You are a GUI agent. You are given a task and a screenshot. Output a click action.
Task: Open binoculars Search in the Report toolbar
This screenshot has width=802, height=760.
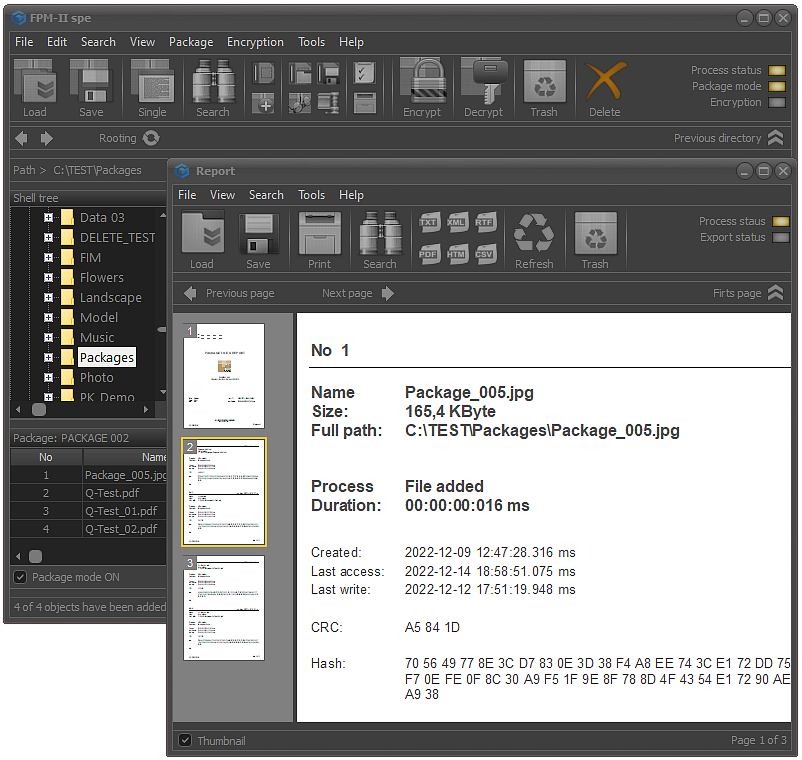click(x=380, y=240)
